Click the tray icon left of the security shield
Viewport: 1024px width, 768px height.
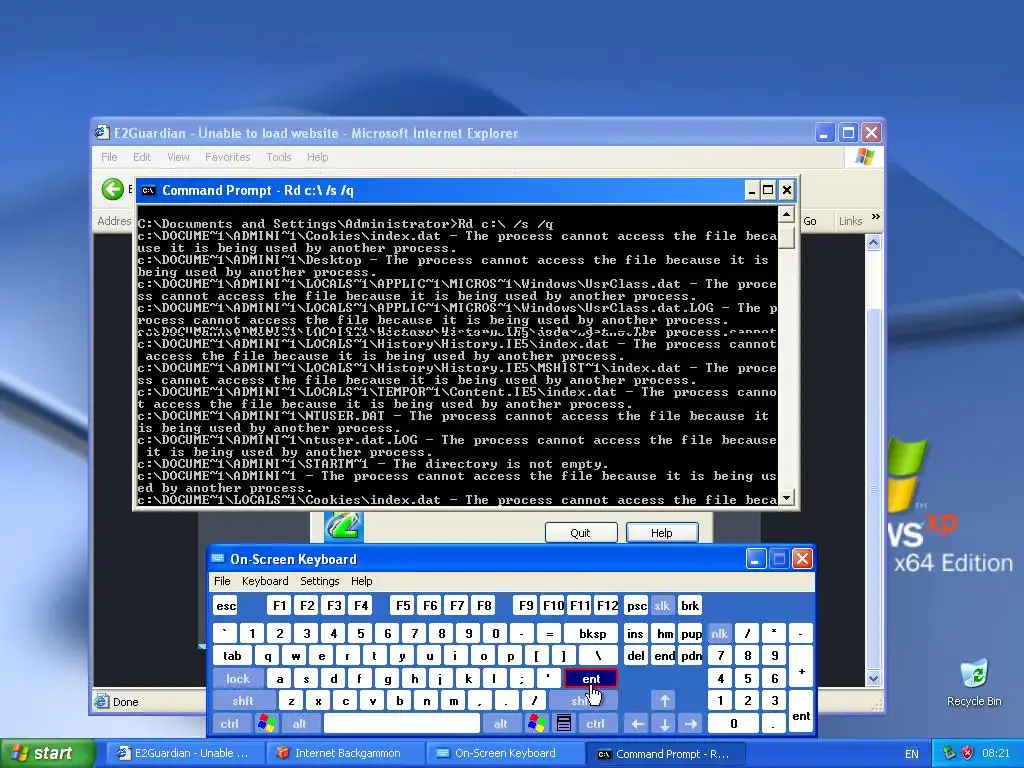point(949,753)
